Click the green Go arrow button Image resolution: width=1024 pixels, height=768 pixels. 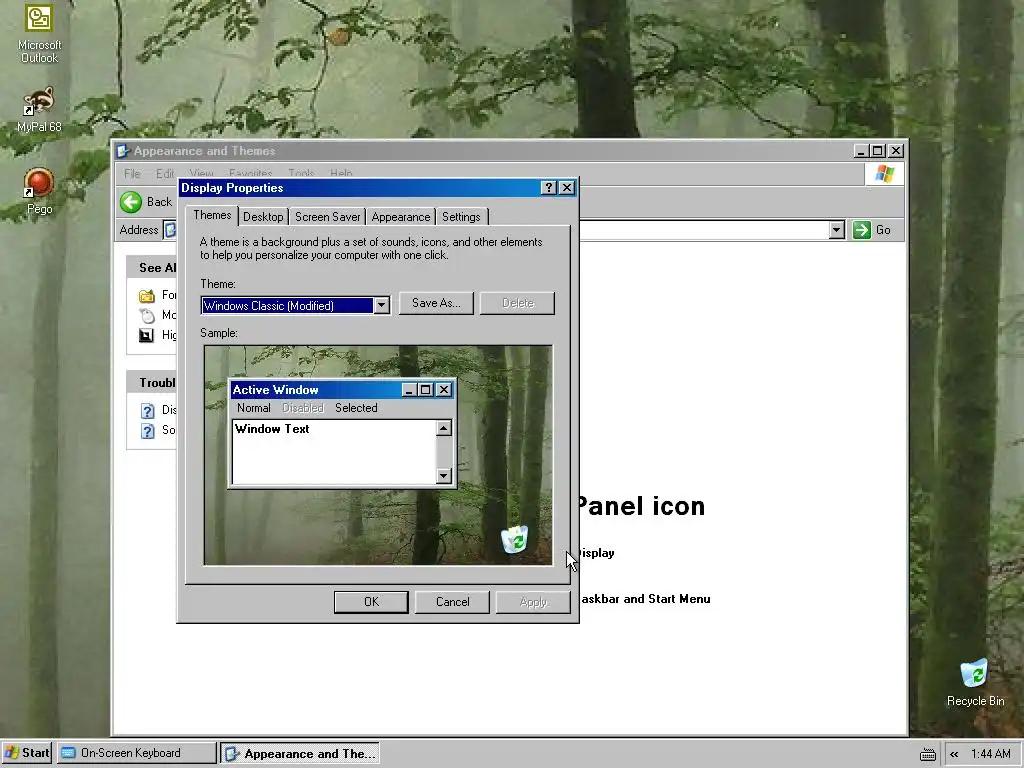tap(861, 230)
